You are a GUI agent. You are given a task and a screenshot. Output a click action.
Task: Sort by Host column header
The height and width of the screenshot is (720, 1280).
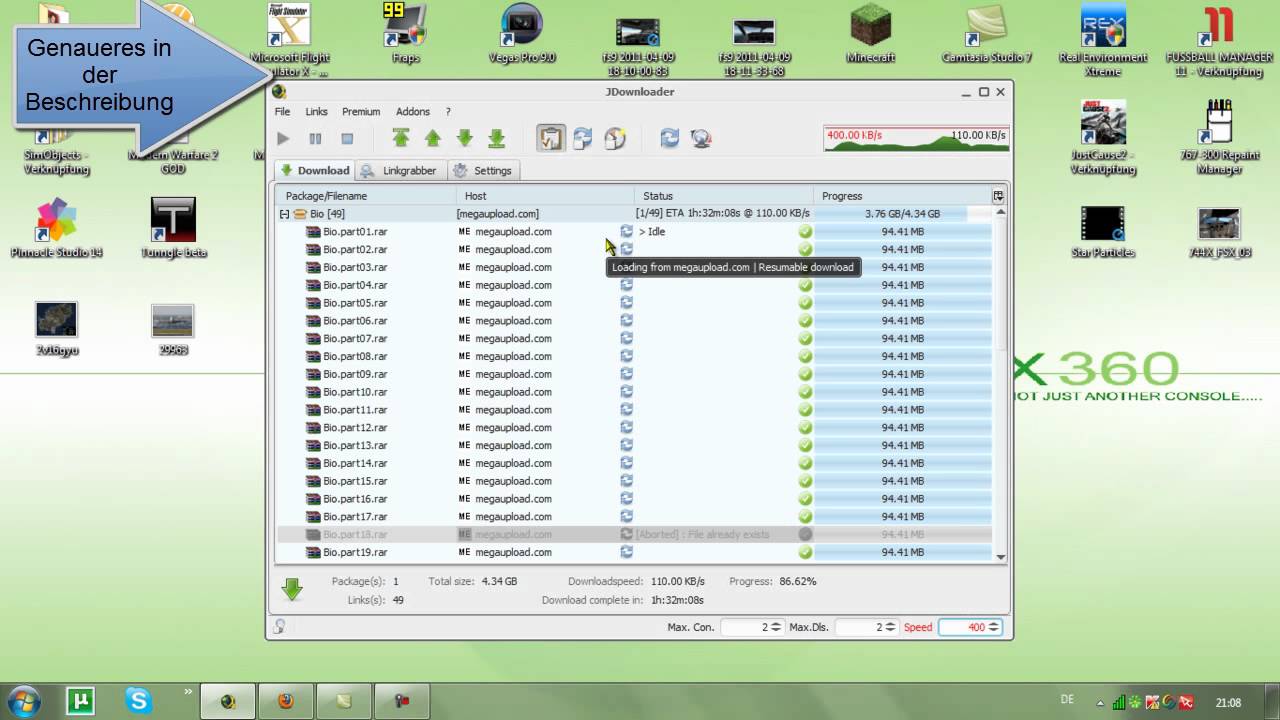pos(545,196)
